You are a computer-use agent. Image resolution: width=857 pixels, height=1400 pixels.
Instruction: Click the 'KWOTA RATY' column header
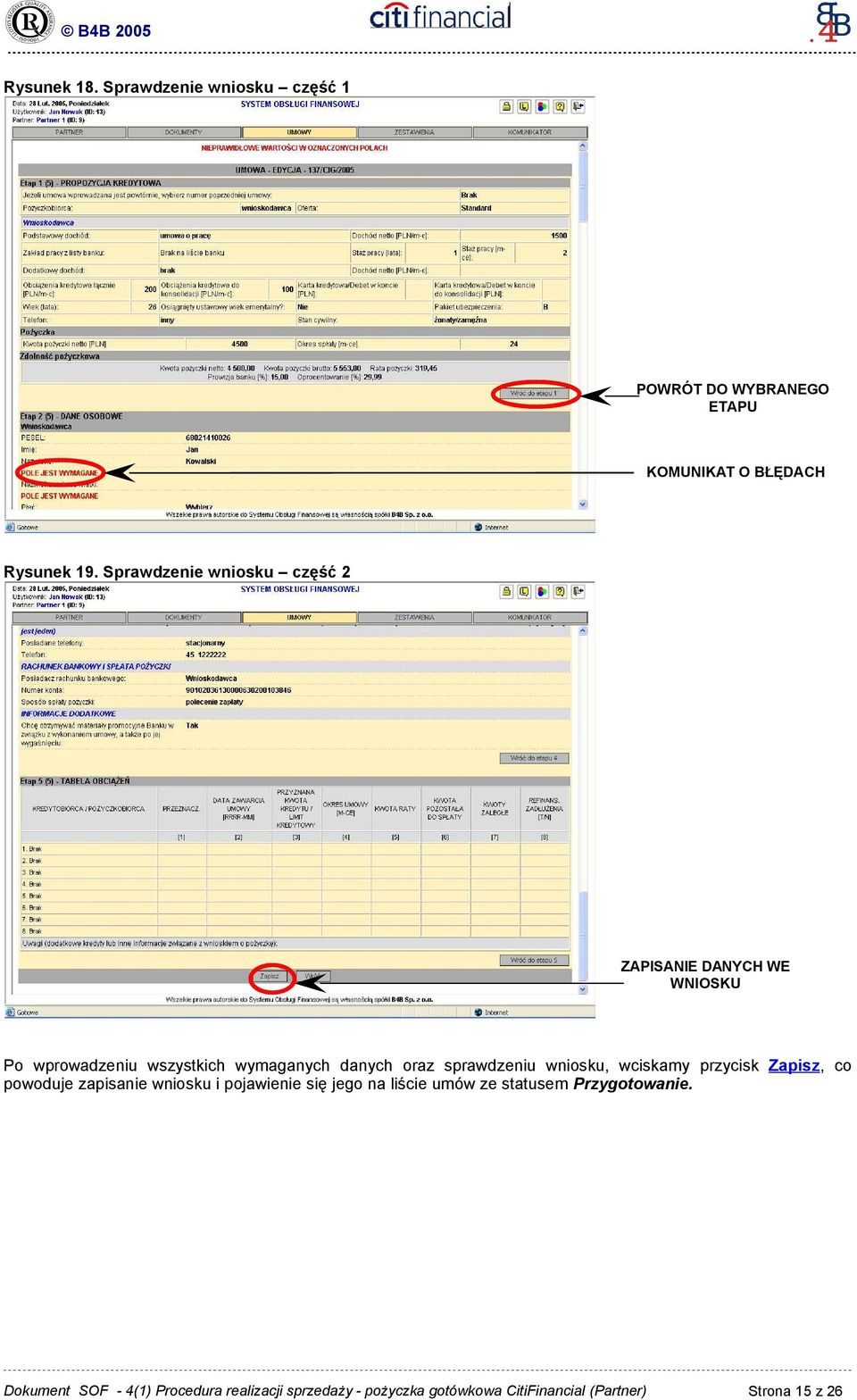[395, 809]
